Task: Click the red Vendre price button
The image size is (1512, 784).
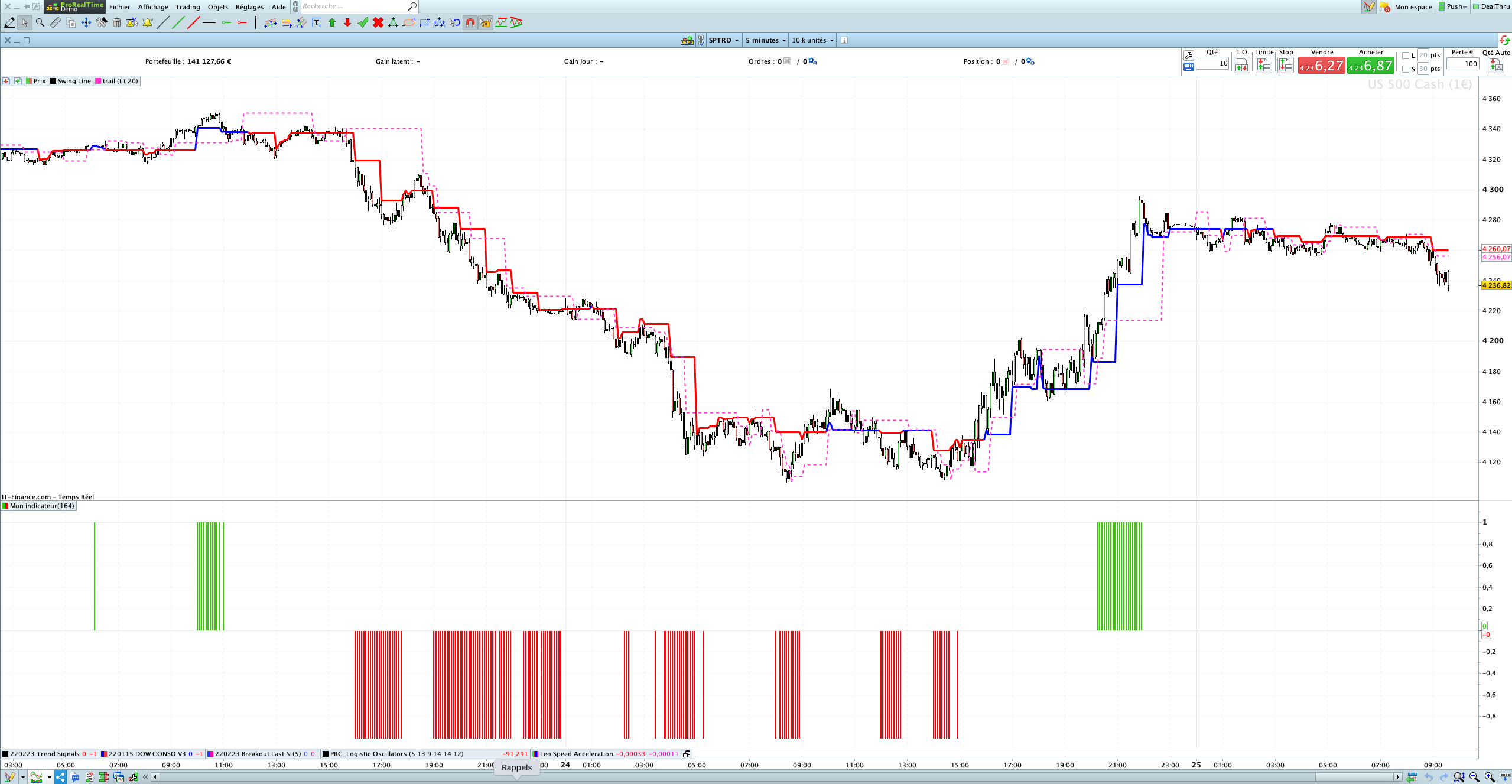Action: click(1322, 66)
